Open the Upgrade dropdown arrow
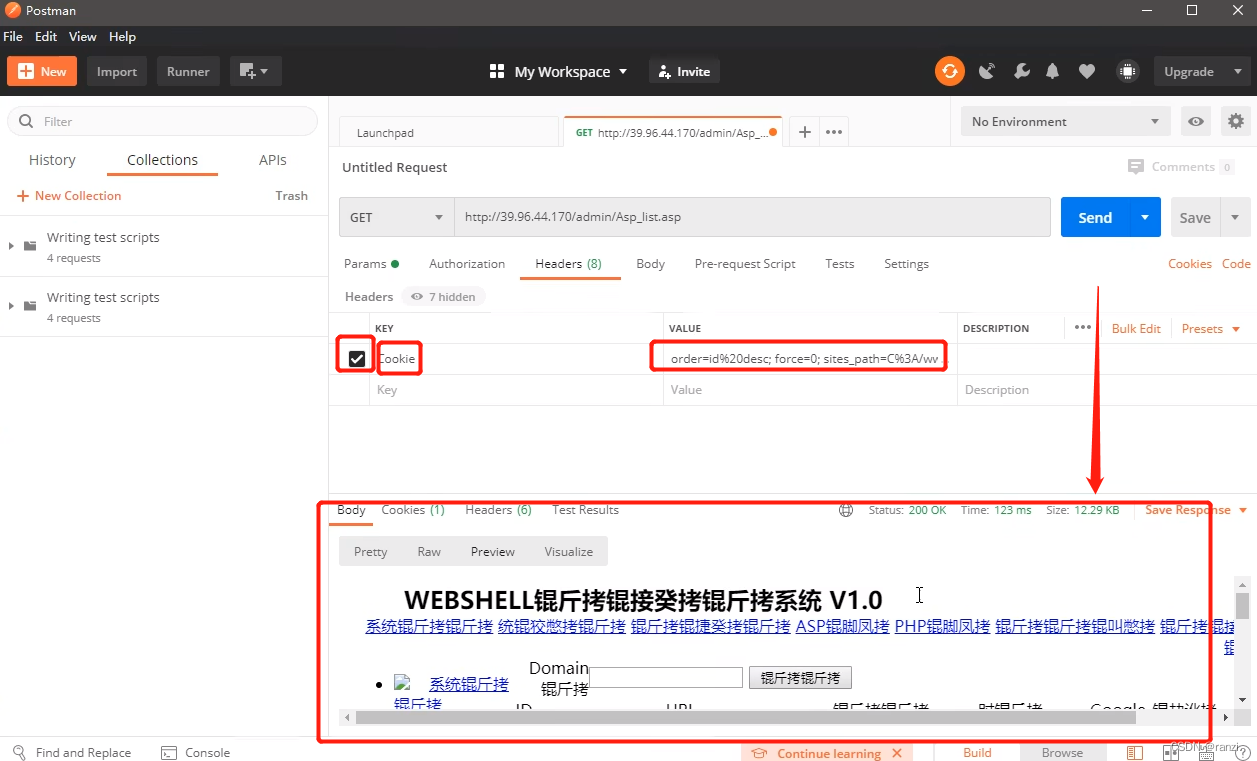Image resolution: width=1257 pixels, height=761 pixels. [x=1238, y=71]
